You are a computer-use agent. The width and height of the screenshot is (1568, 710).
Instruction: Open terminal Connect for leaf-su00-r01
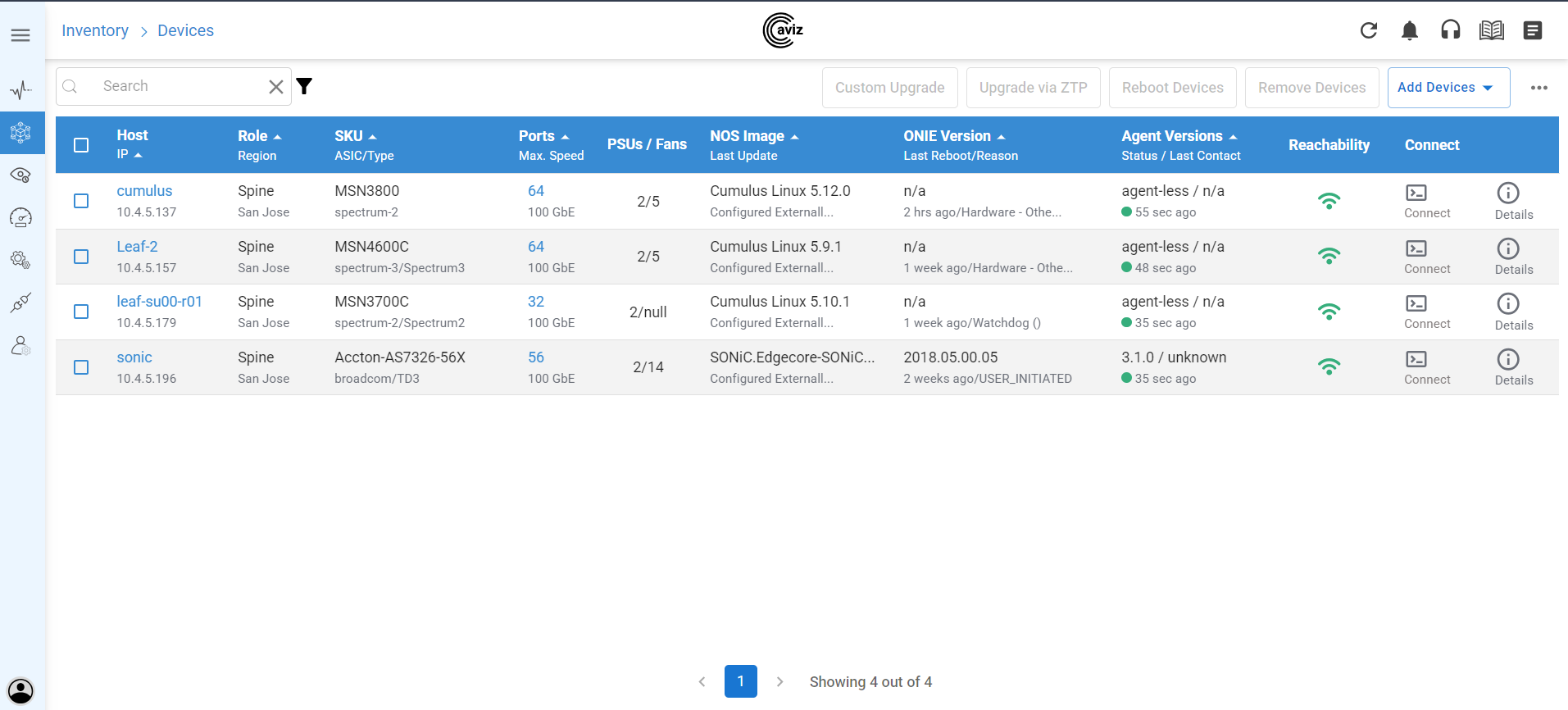(x=1427, y=312)
